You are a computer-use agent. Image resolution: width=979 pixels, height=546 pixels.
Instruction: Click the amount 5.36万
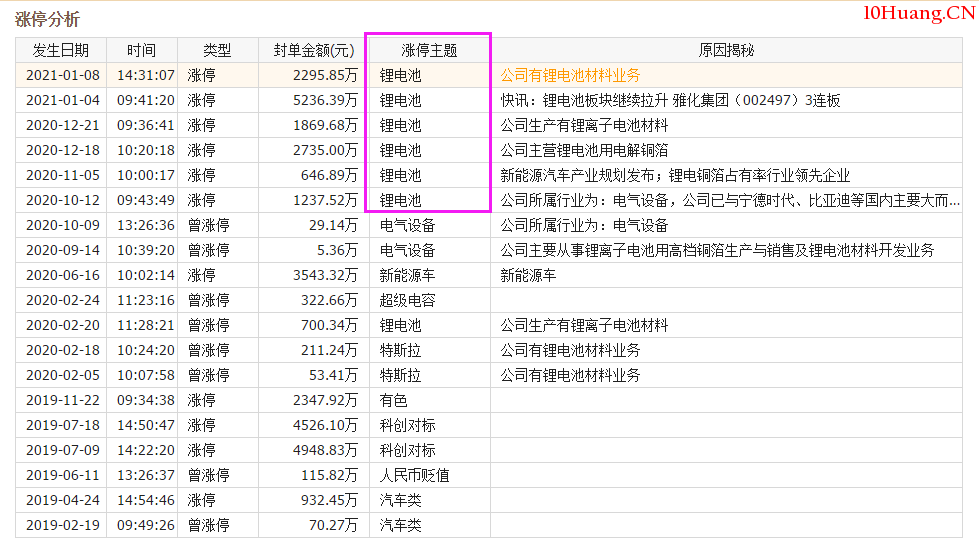click(337, 251)
